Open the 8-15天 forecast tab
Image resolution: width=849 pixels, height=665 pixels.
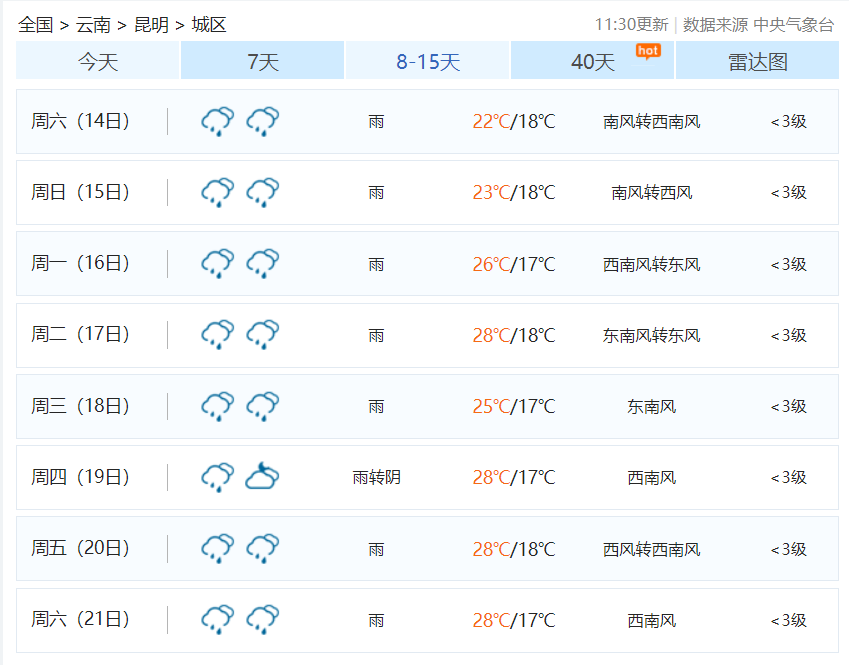click(x=425, y=60)
